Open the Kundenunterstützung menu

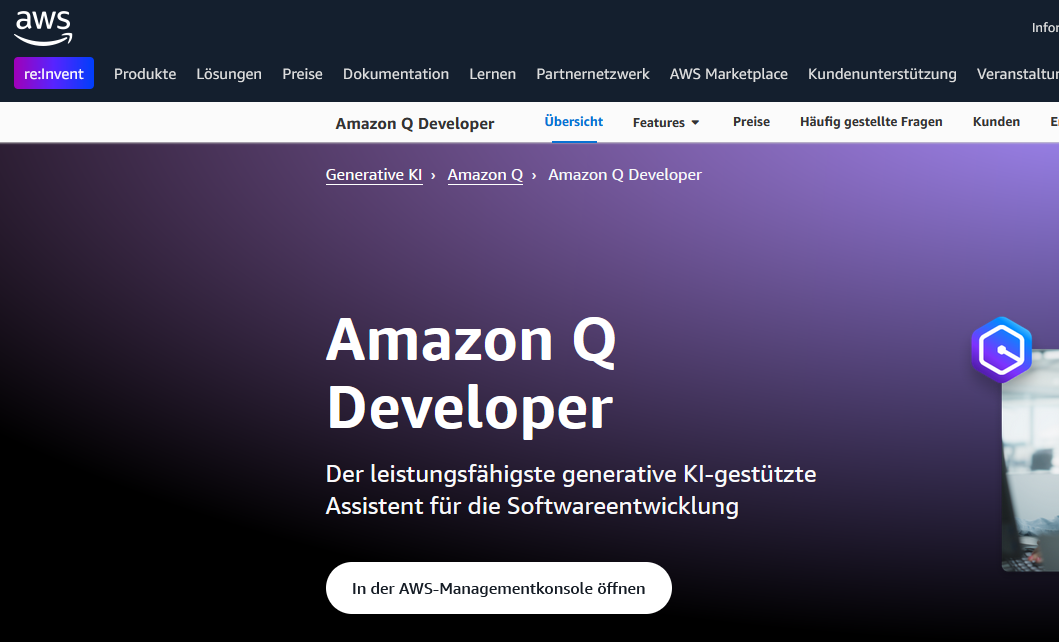(882, 74)
